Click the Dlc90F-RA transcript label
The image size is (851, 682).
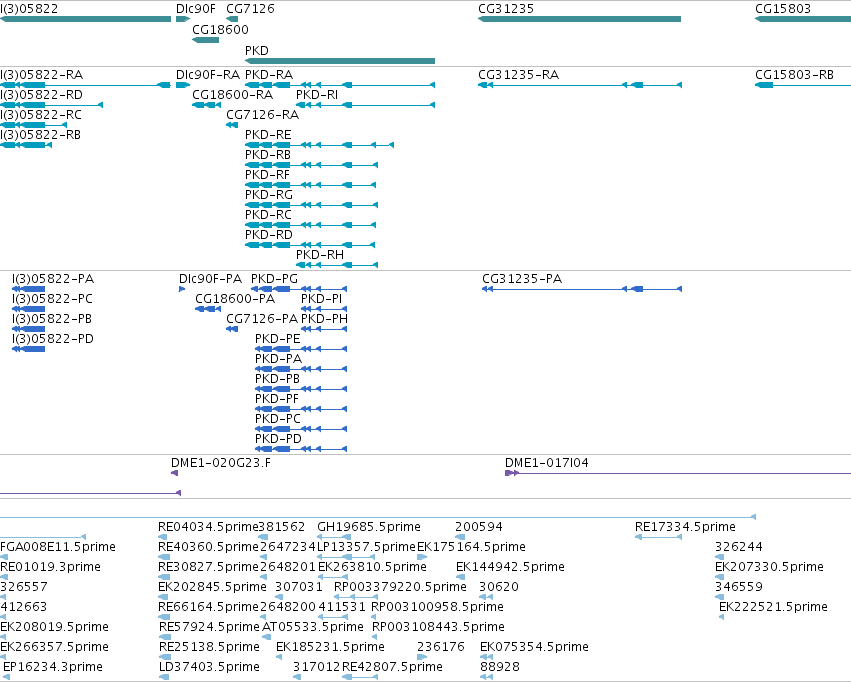[x=208, y=74]
